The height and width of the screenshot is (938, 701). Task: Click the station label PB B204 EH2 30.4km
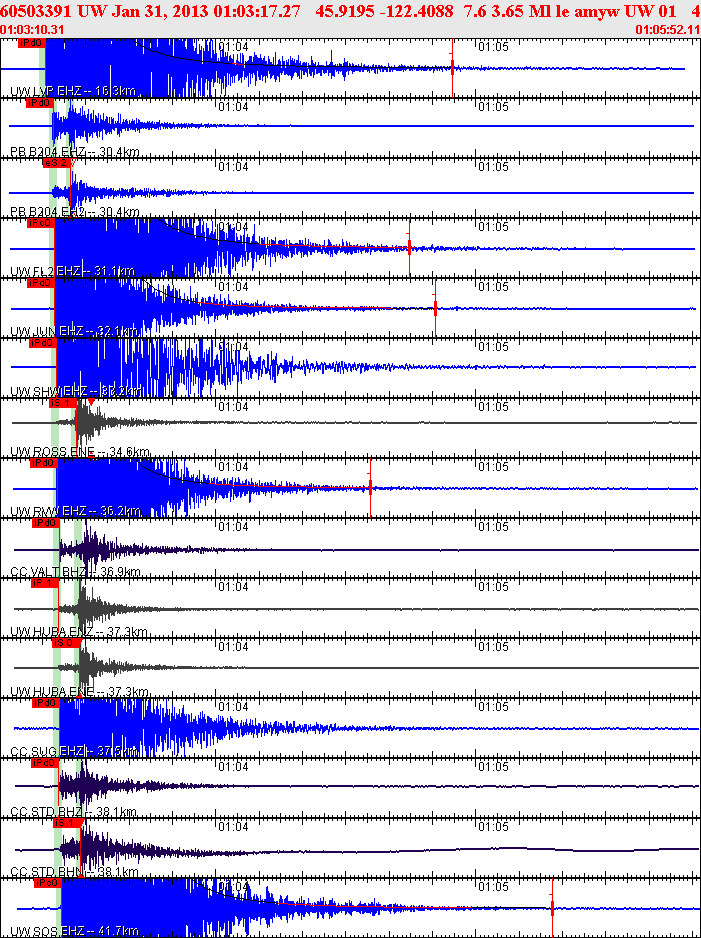pyautogui.click(x=75, y=212)
